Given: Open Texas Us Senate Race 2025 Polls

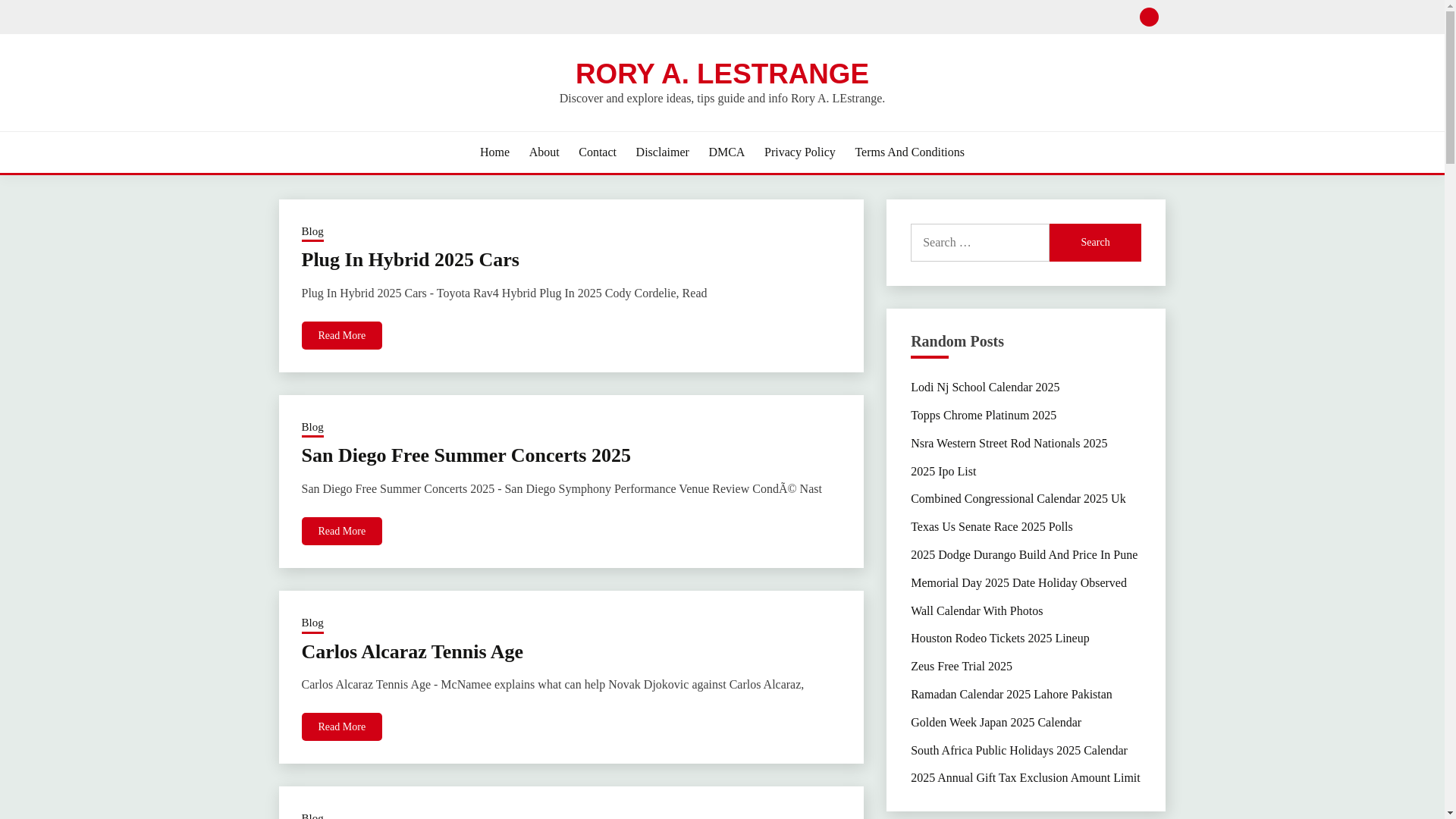Looking at the screenshot, I should point(991,527).
